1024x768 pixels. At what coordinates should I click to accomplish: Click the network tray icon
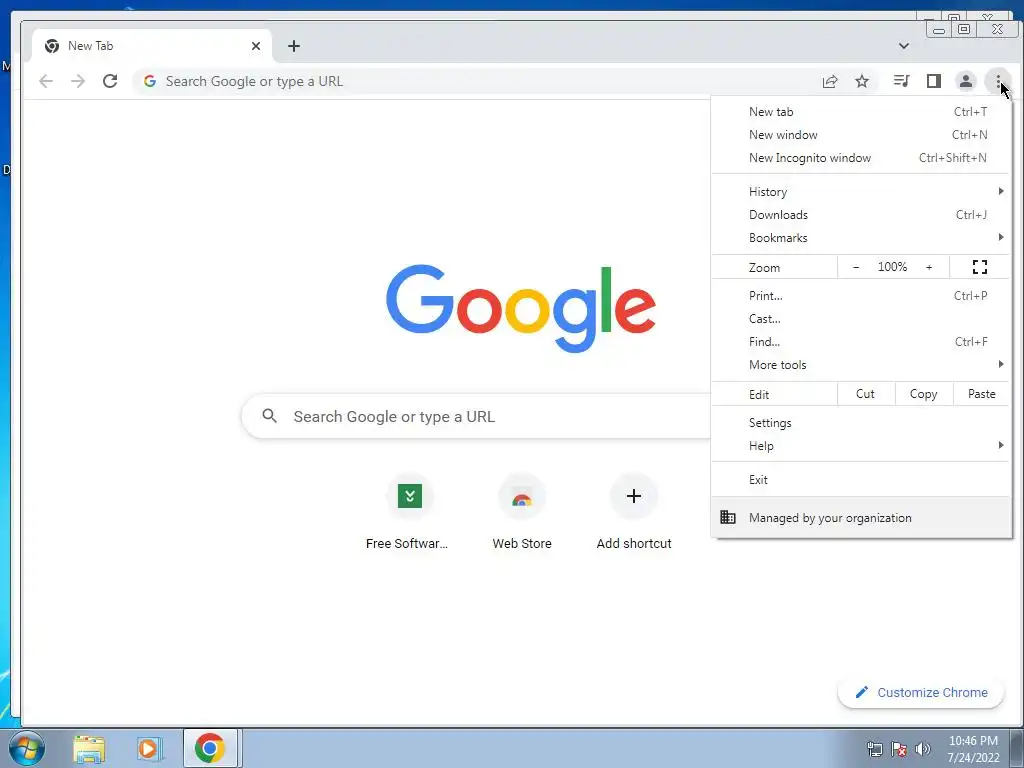[x=874, y=749]
